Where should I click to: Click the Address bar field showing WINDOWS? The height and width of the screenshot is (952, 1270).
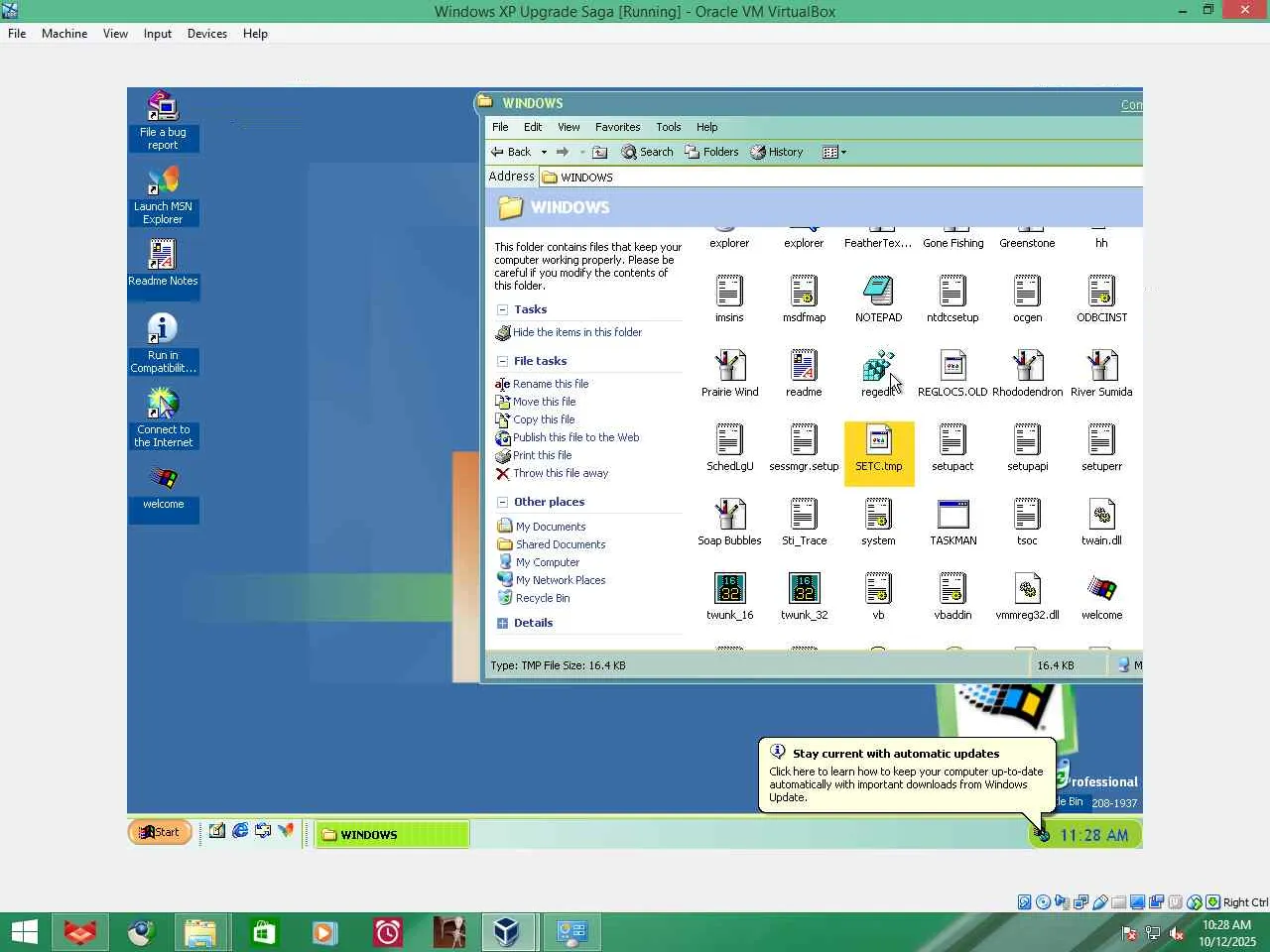click(x=841, y=177)
